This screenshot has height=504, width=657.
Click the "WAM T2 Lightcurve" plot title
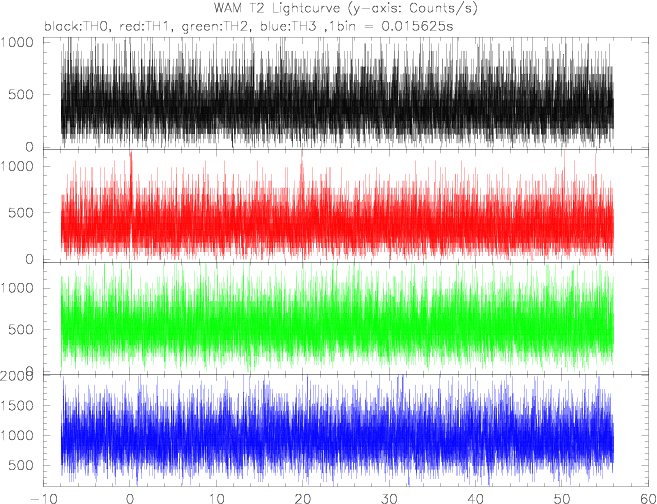(x=277, y=8)
